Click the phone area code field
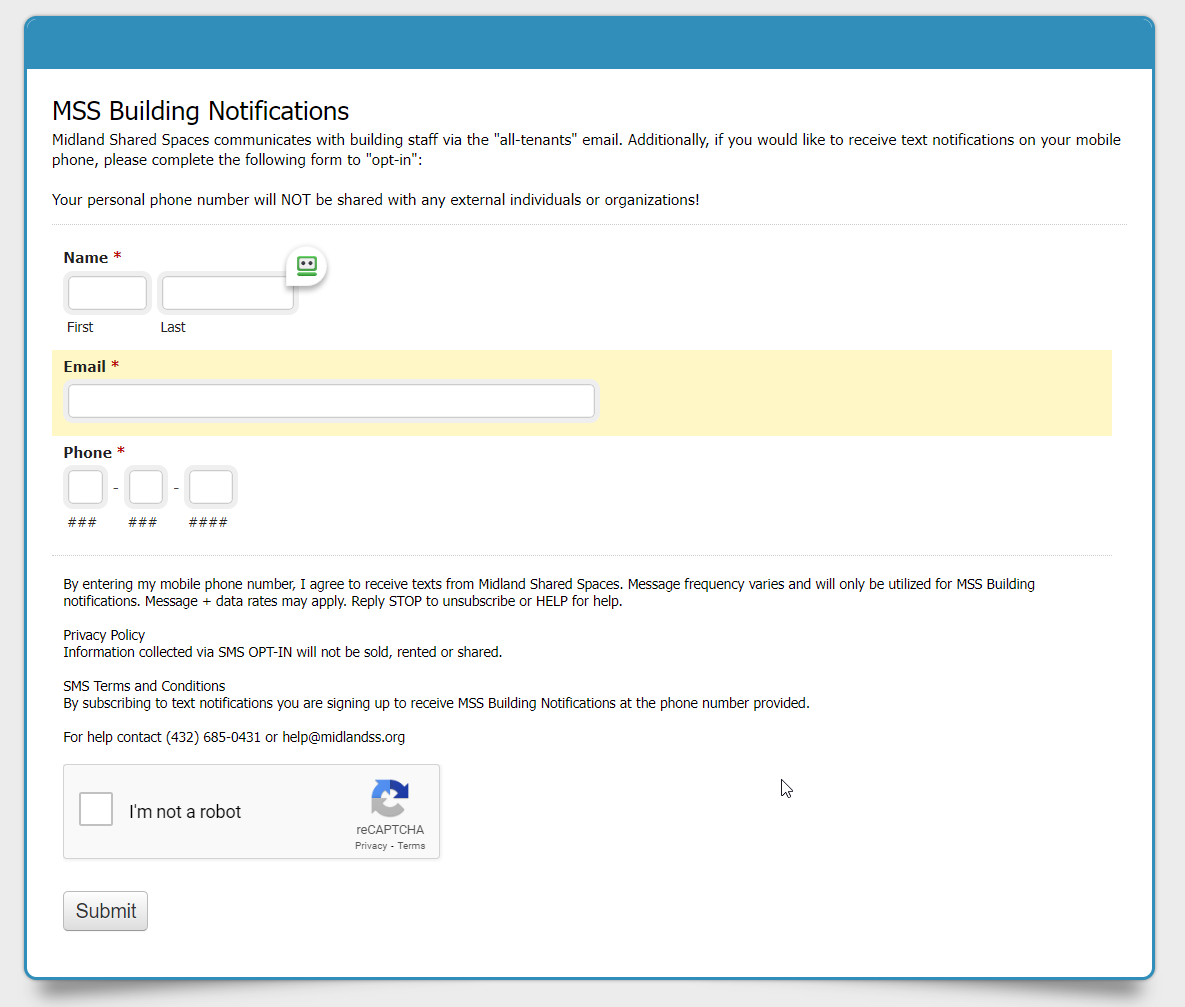 click(x=85, y=487)
